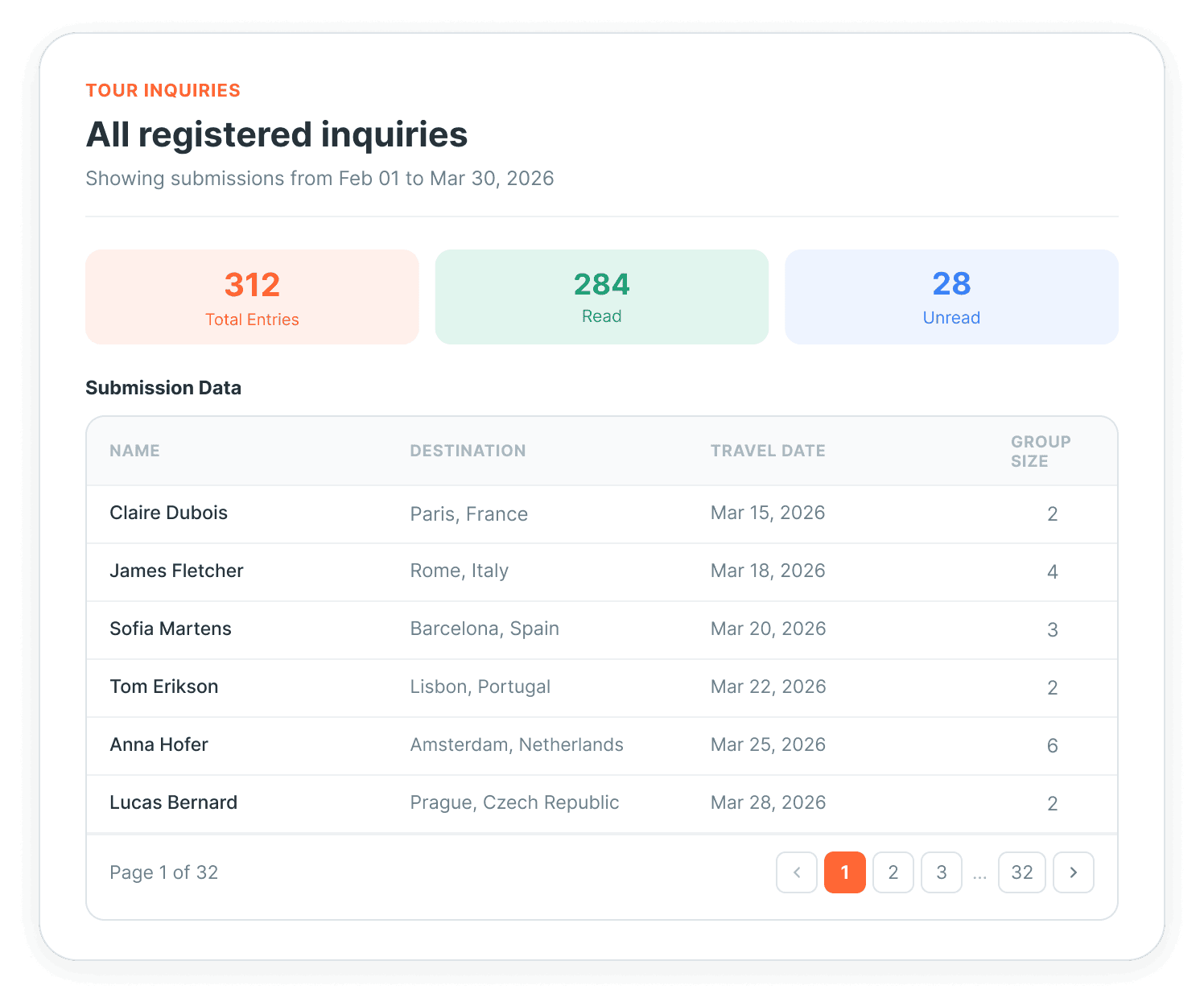Click the pagination ellipsis

[979, 874]
